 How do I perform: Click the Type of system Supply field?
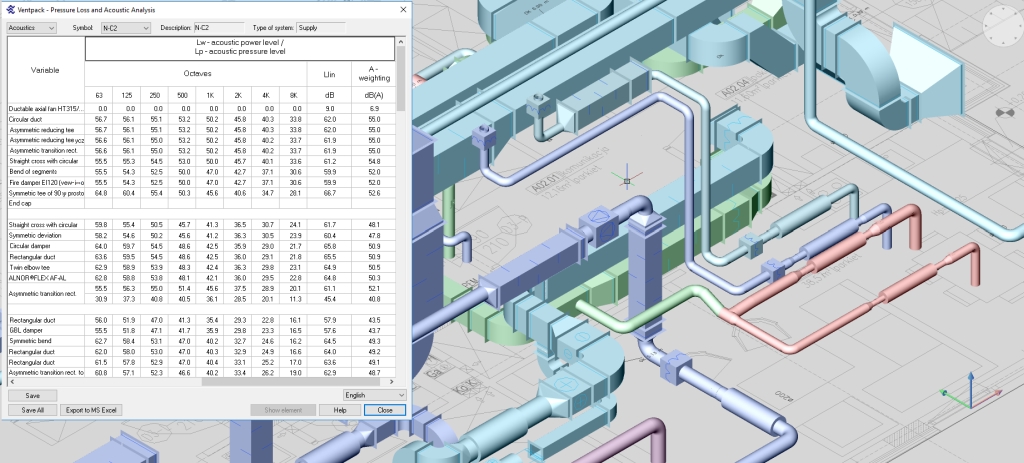321,28
